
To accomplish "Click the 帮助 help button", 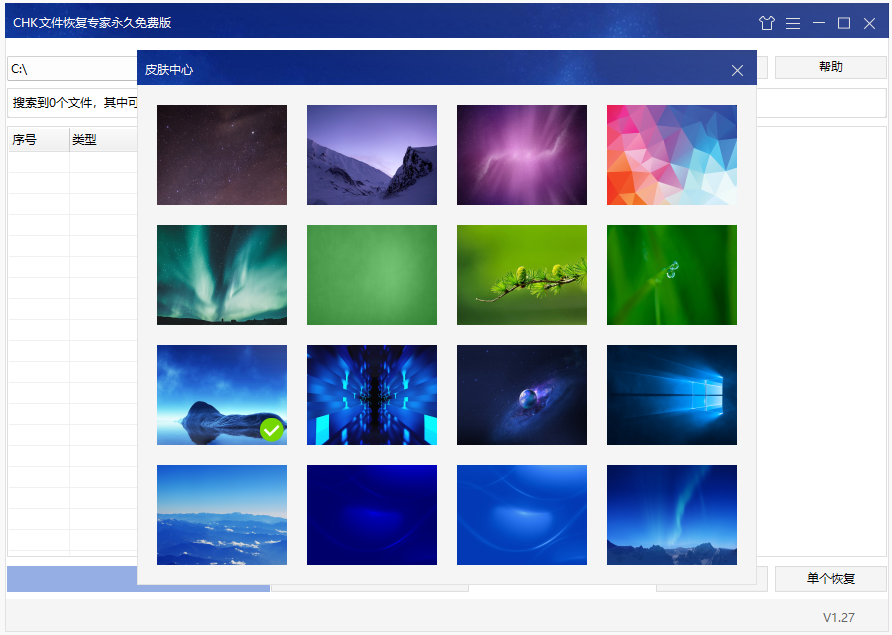I will (x=831, y=67).
